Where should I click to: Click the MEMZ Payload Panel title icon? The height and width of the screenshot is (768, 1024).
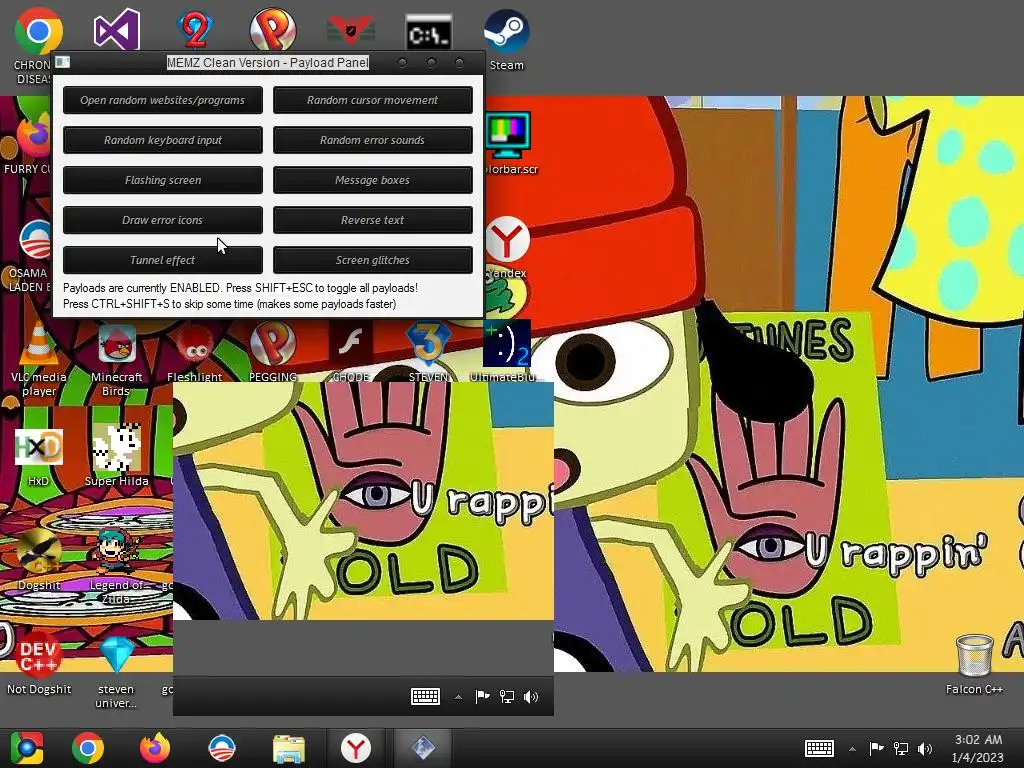coord(63,62)
